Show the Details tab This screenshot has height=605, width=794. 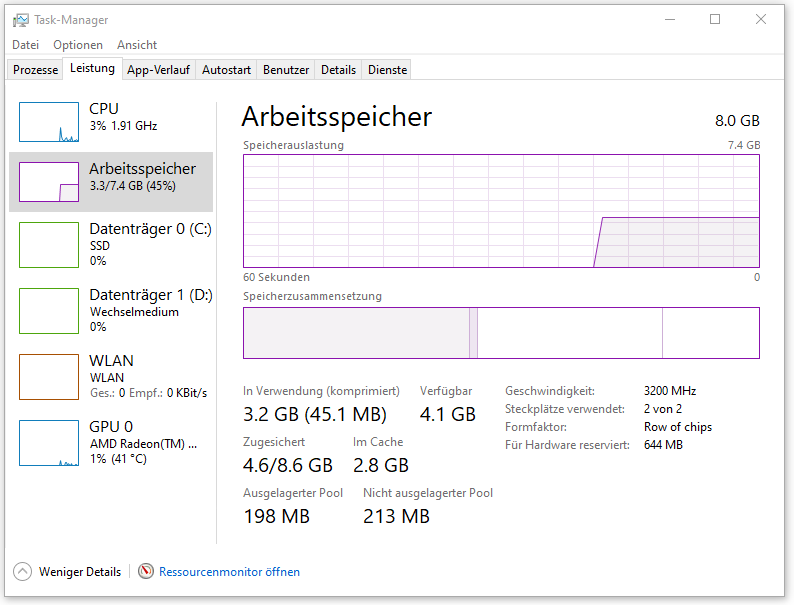(x=338, y=70)
